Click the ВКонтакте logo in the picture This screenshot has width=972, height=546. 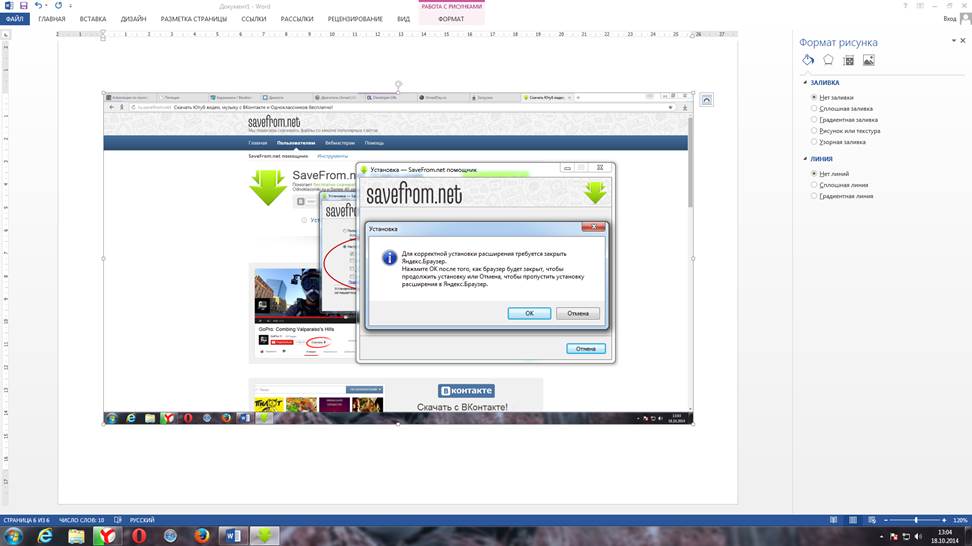pyautogui.click(x=466, y=390)
